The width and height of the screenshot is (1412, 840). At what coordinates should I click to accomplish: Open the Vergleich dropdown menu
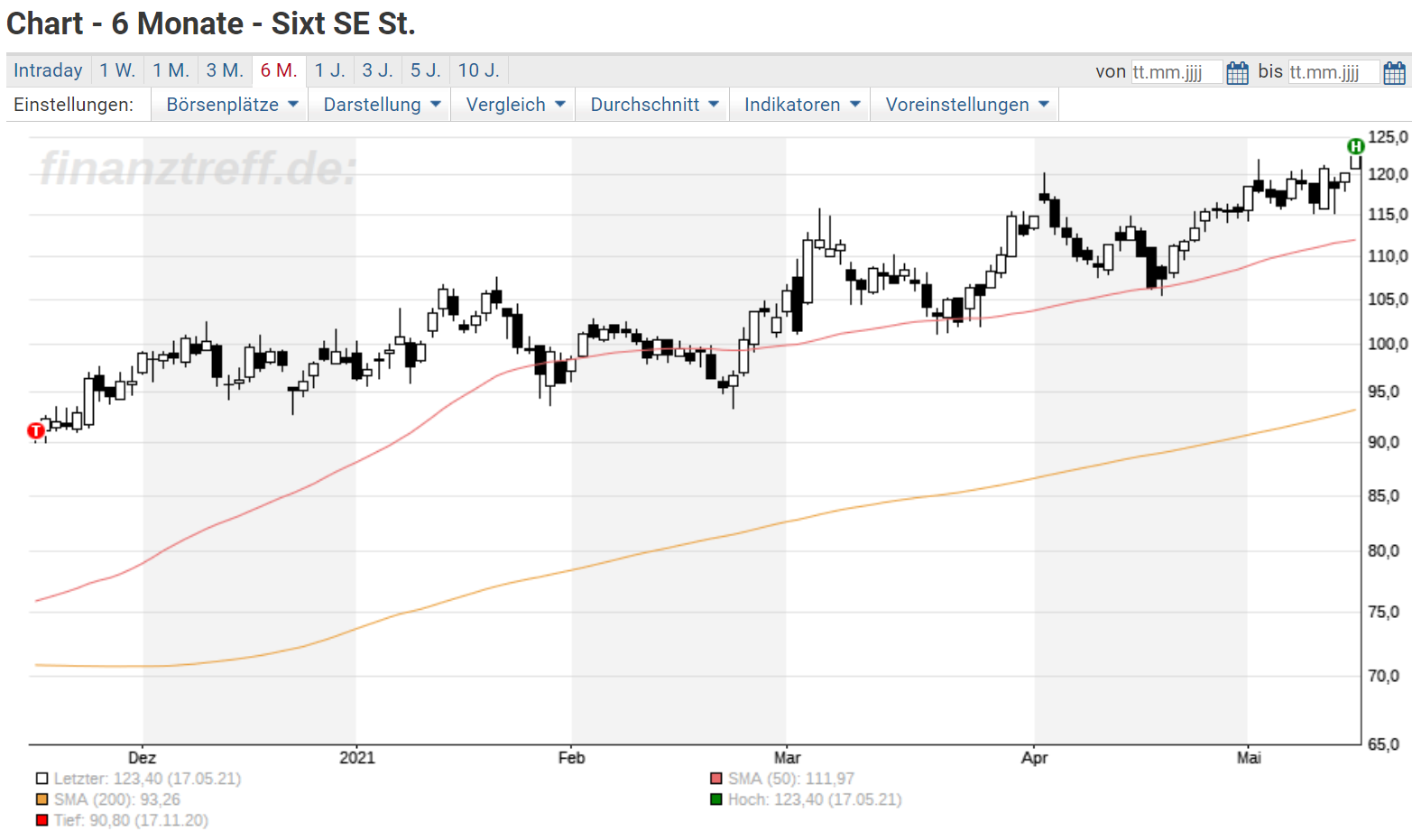[514, 105]
